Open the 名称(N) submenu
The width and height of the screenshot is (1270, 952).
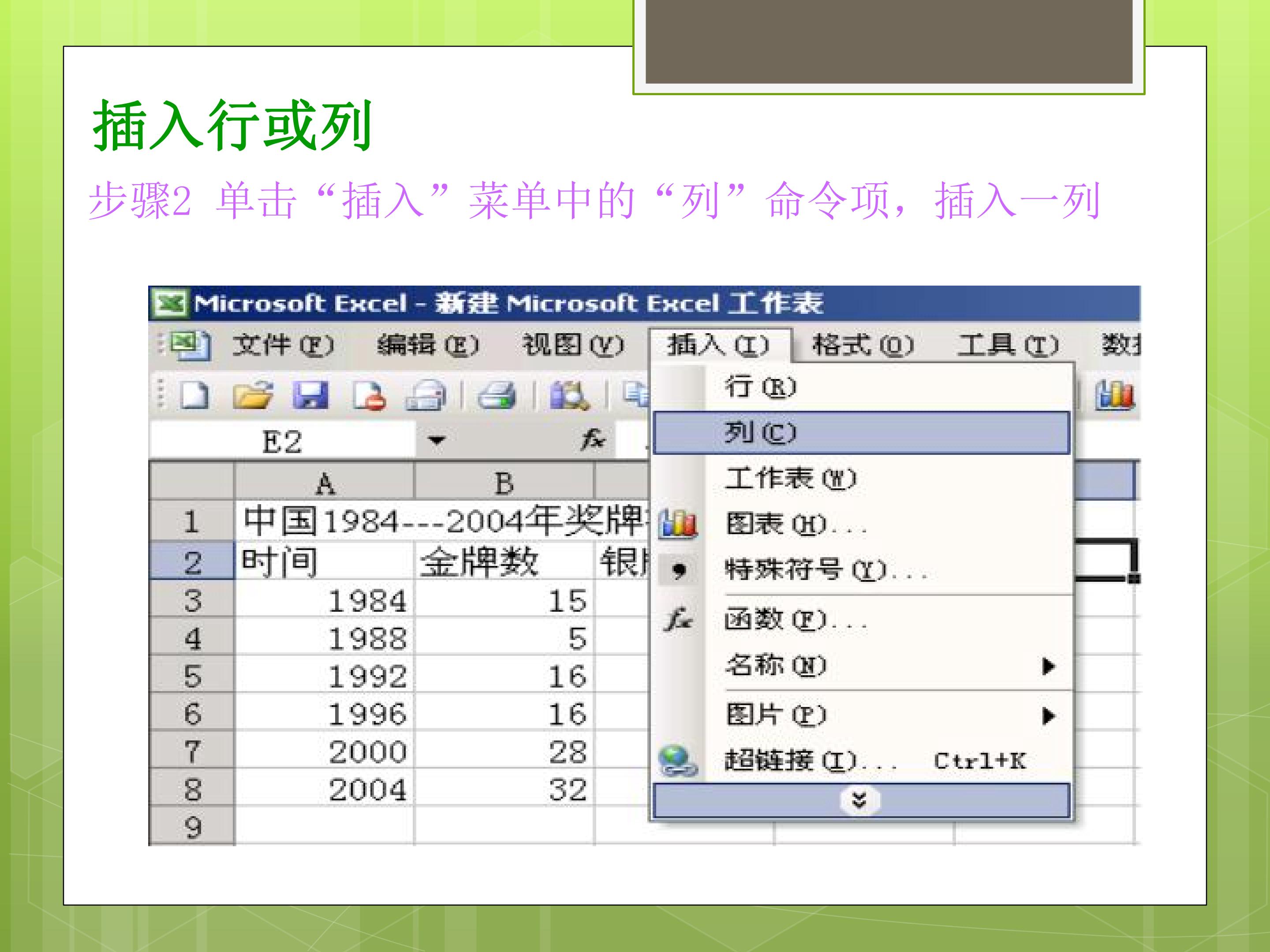(862, 666)
